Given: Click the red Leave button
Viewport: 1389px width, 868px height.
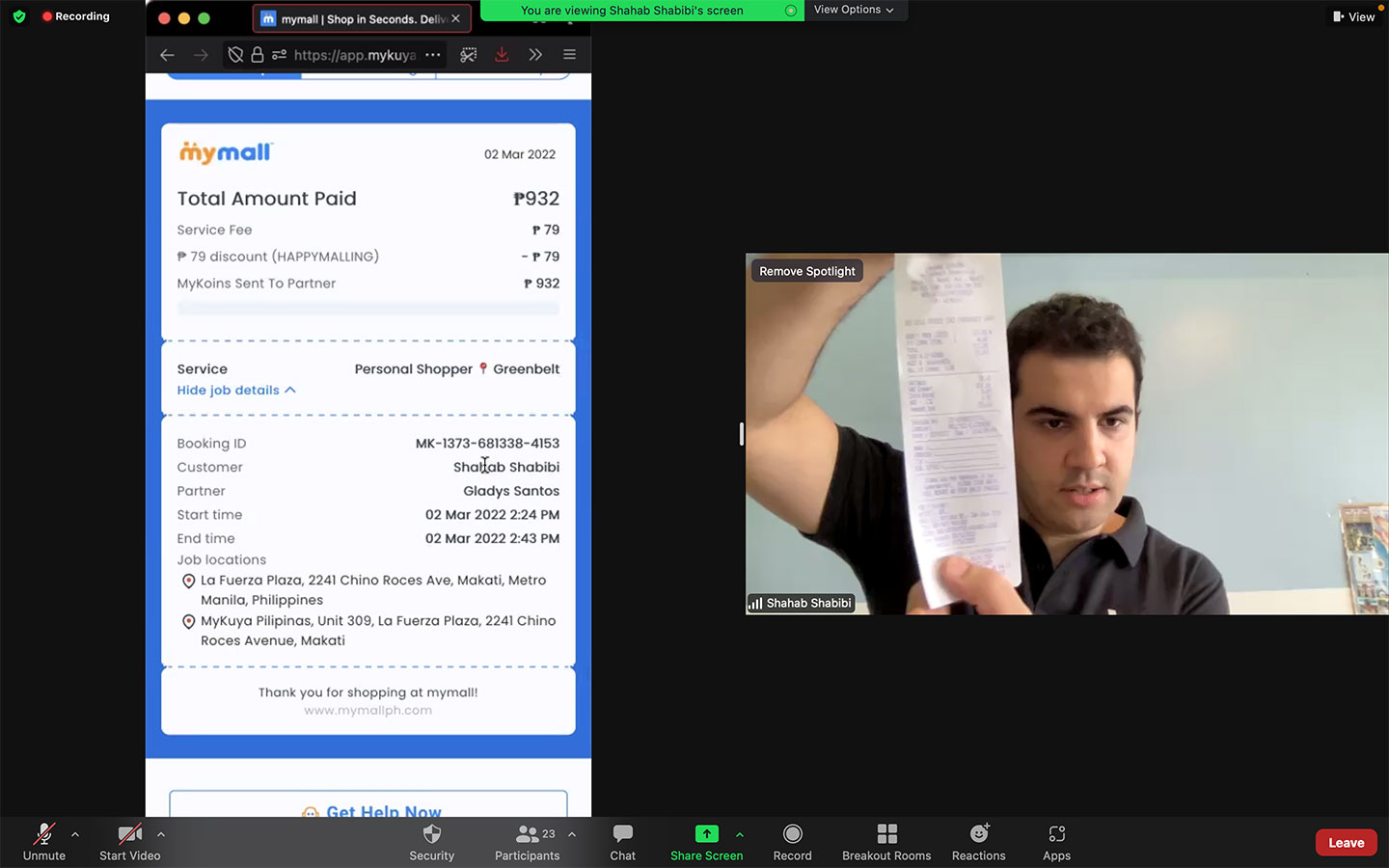Looking at the screenshot, I should coord(1346,842).
